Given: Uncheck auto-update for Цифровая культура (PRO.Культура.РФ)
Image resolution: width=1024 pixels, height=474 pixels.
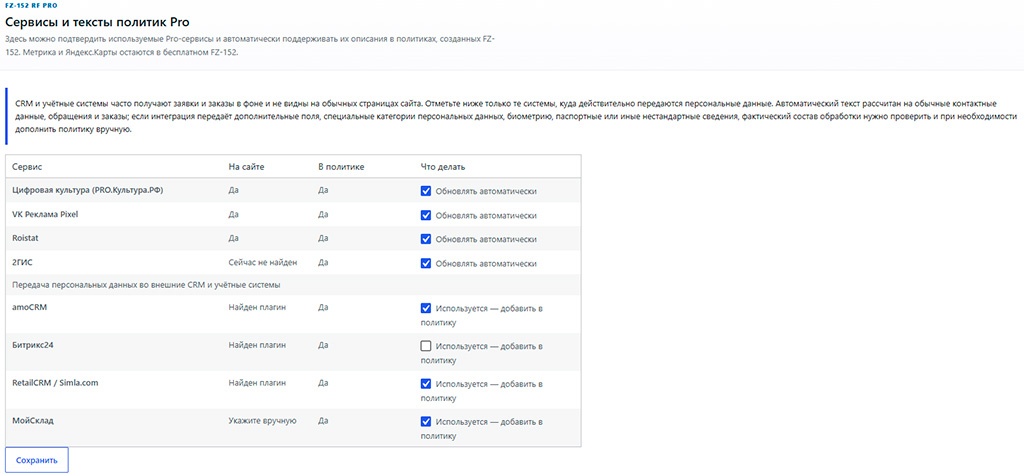Looking at the screenshot, I should [426, 191].
